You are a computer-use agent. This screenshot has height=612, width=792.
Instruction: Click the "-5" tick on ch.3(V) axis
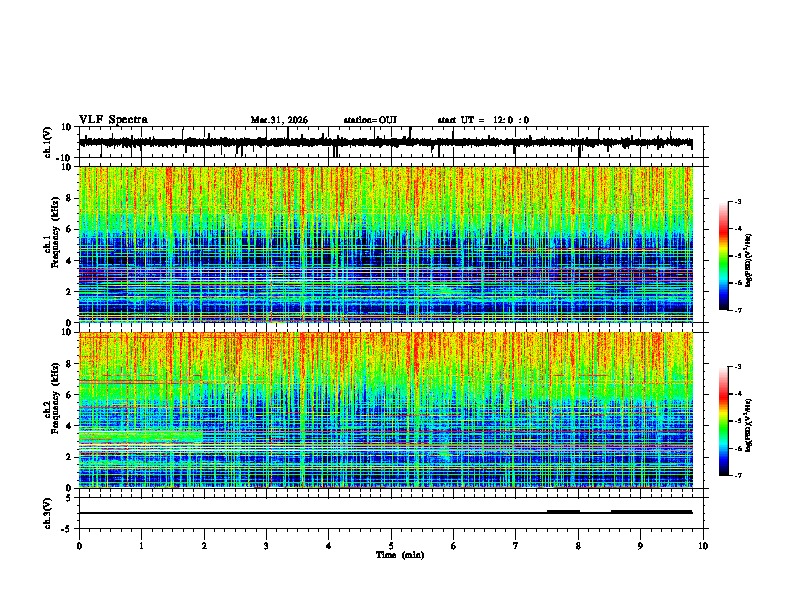[67, 529]
